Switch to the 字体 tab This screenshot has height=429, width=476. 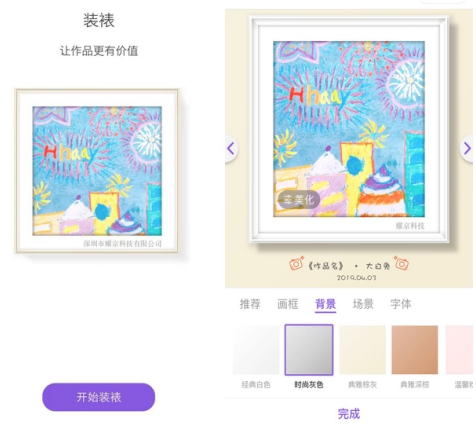pyautogui.click(x=401, y=304)
